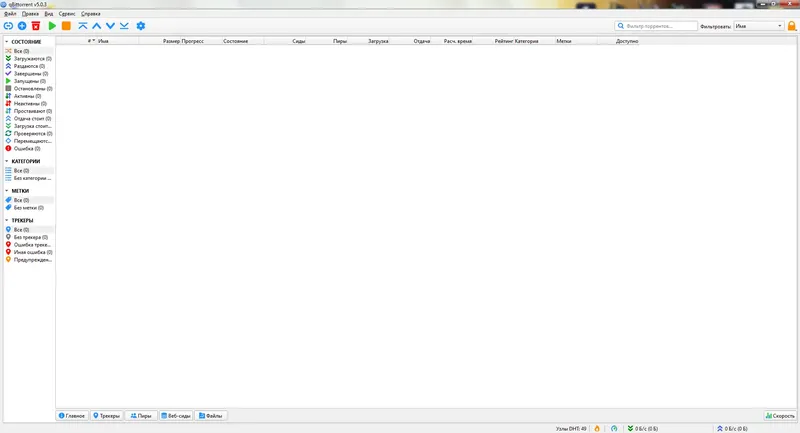Viewport: 800px width, 433px height.
Task: Select the Загружаются (0) status filter
Action: pos(29,59)
